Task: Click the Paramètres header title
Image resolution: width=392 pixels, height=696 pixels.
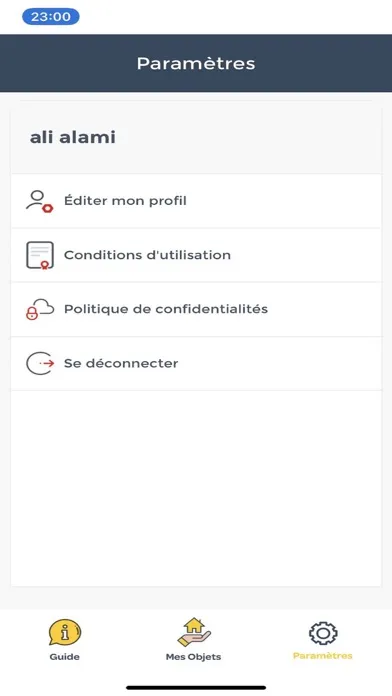Action: pos(196,63)
